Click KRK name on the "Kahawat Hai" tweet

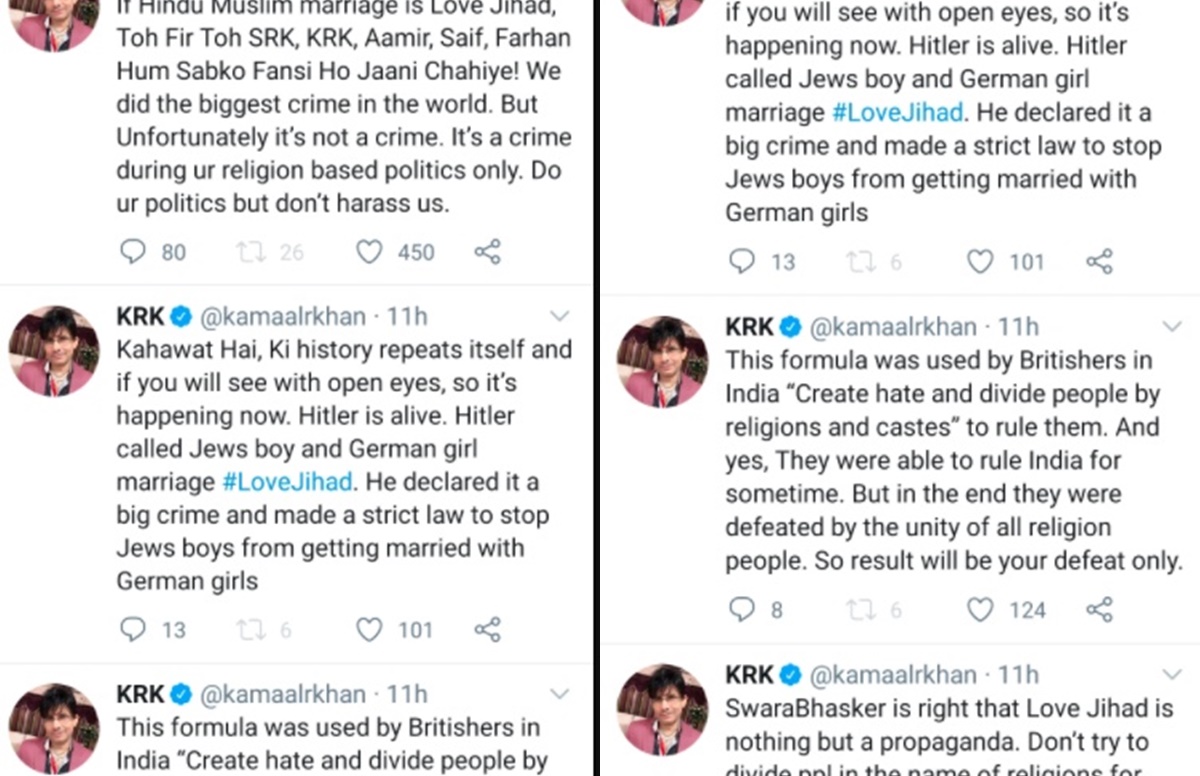point(139,317)
